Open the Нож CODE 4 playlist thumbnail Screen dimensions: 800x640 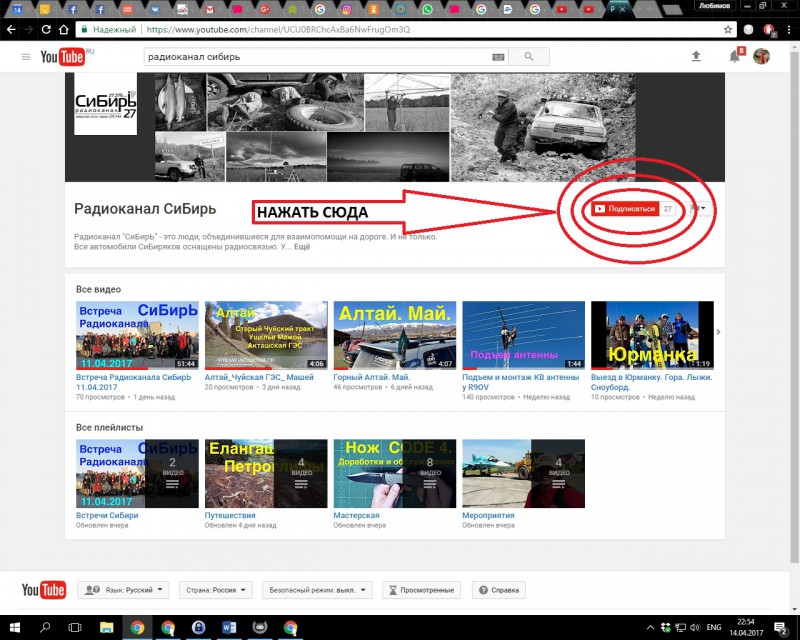pyautogui.click(x=395, y=474)
